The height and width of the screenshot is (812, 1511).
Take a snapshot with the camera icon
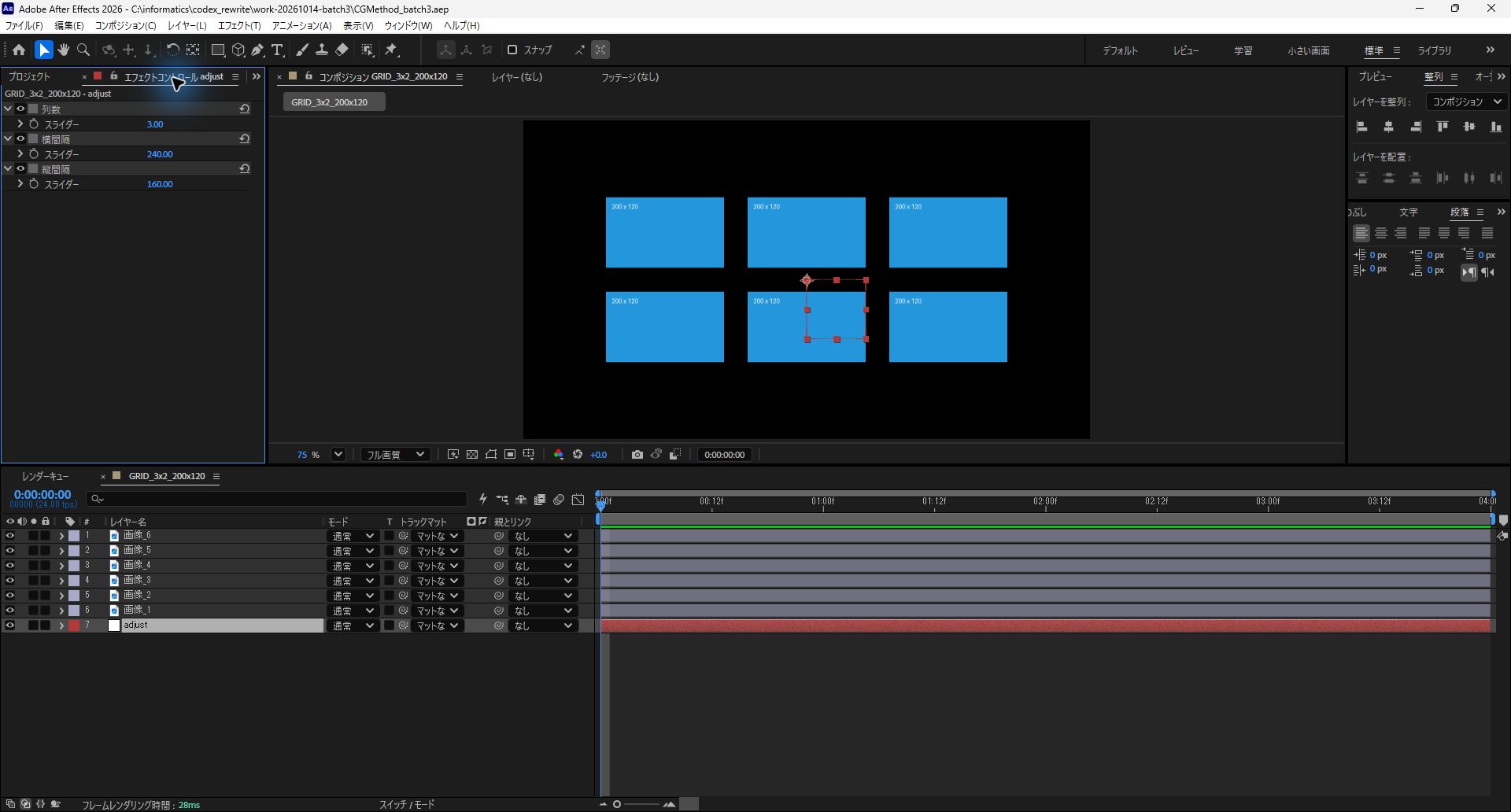click(x=637, y=455)
